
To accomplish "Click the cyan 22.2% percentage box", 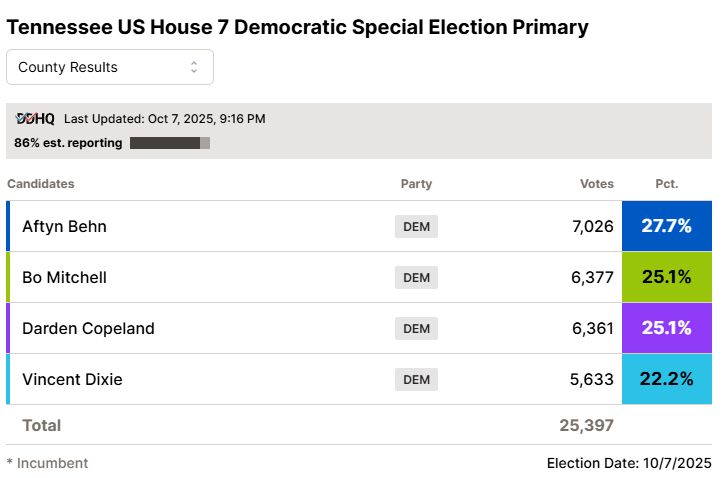I will tap(666, 379).
